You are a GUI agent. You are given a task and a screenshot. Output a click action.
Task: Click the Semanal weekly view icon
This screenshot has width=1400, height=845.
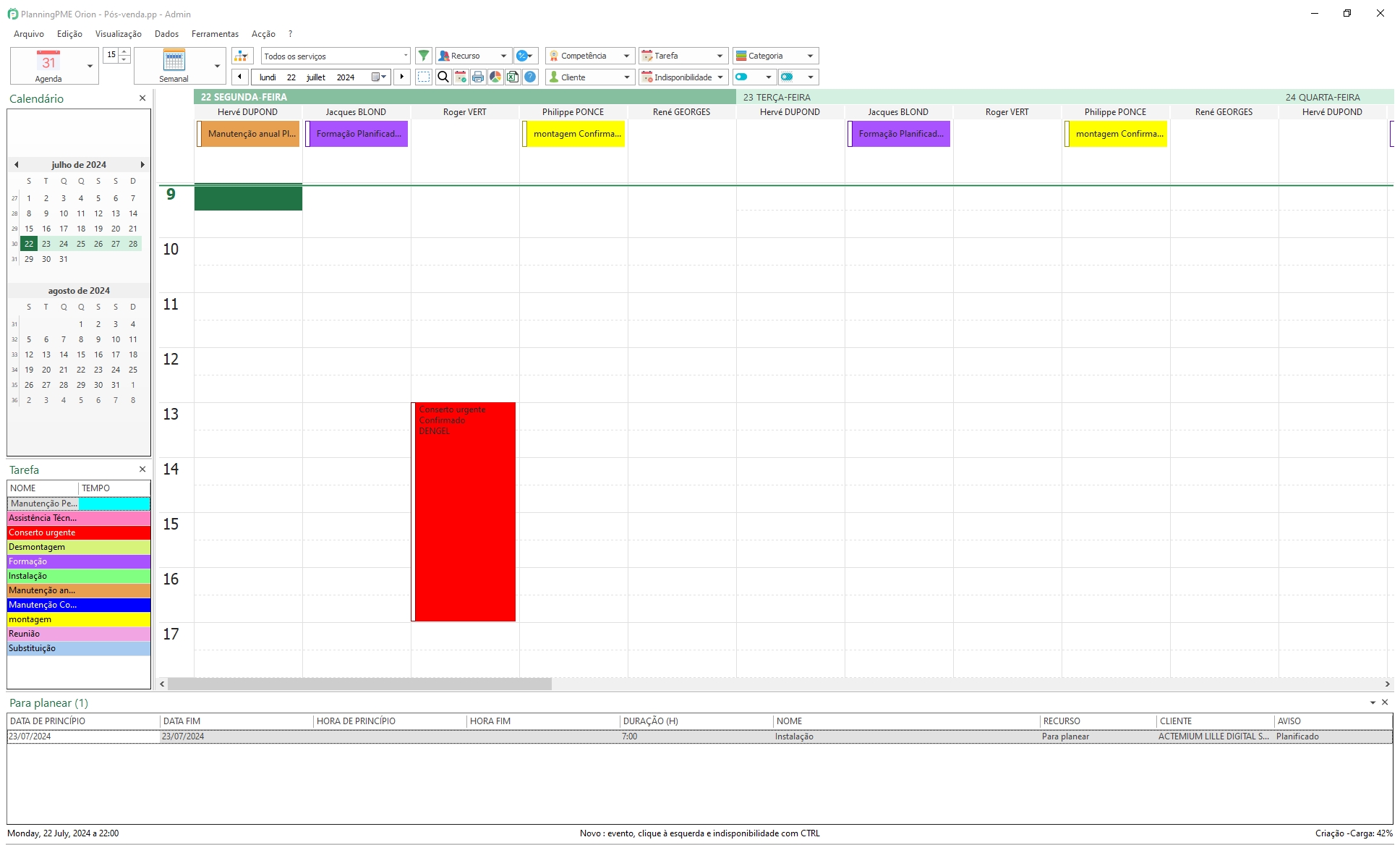pyautogui.click(x=174, y=61)
